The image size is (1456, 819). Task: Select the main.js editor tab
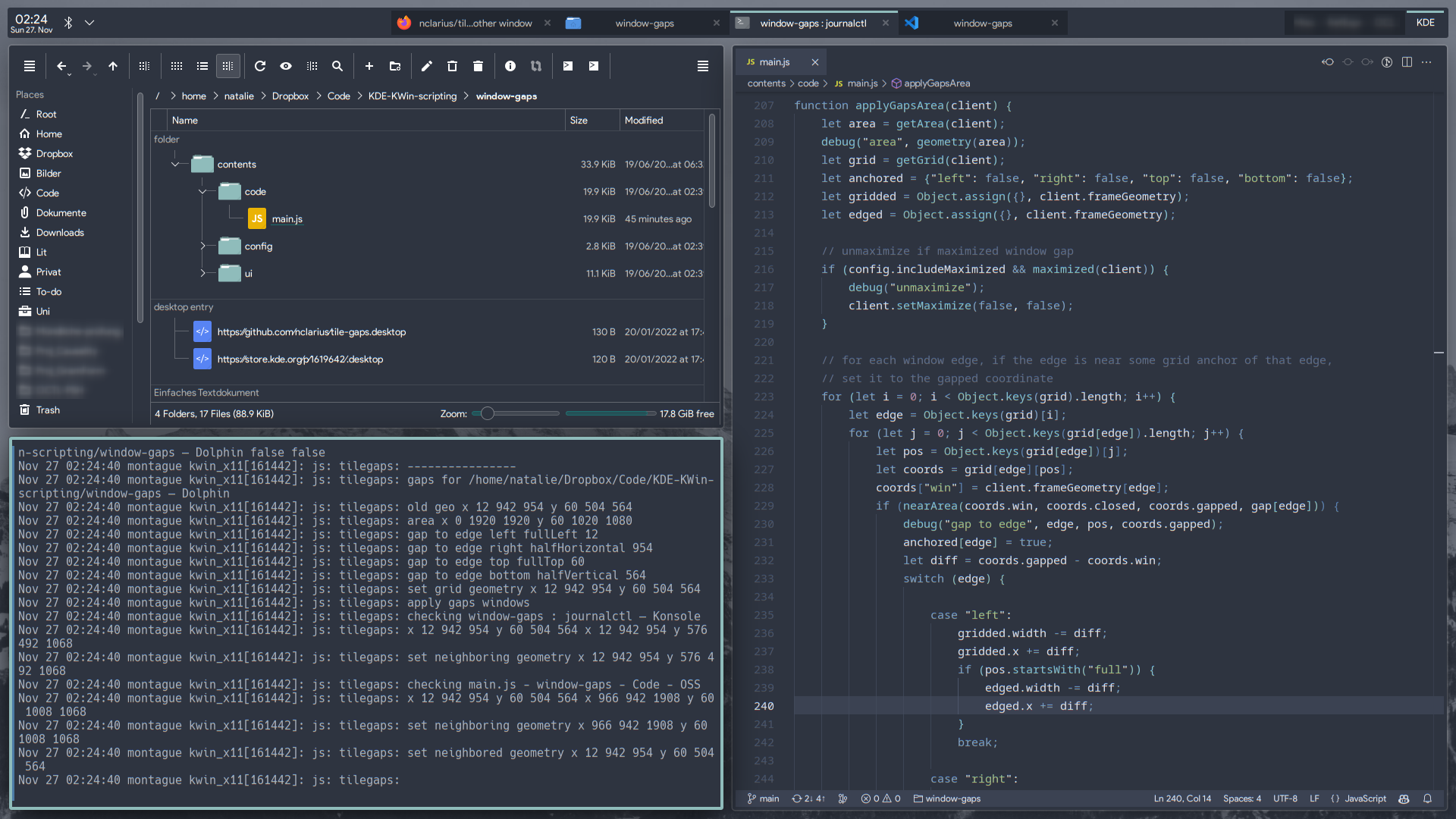774,62
